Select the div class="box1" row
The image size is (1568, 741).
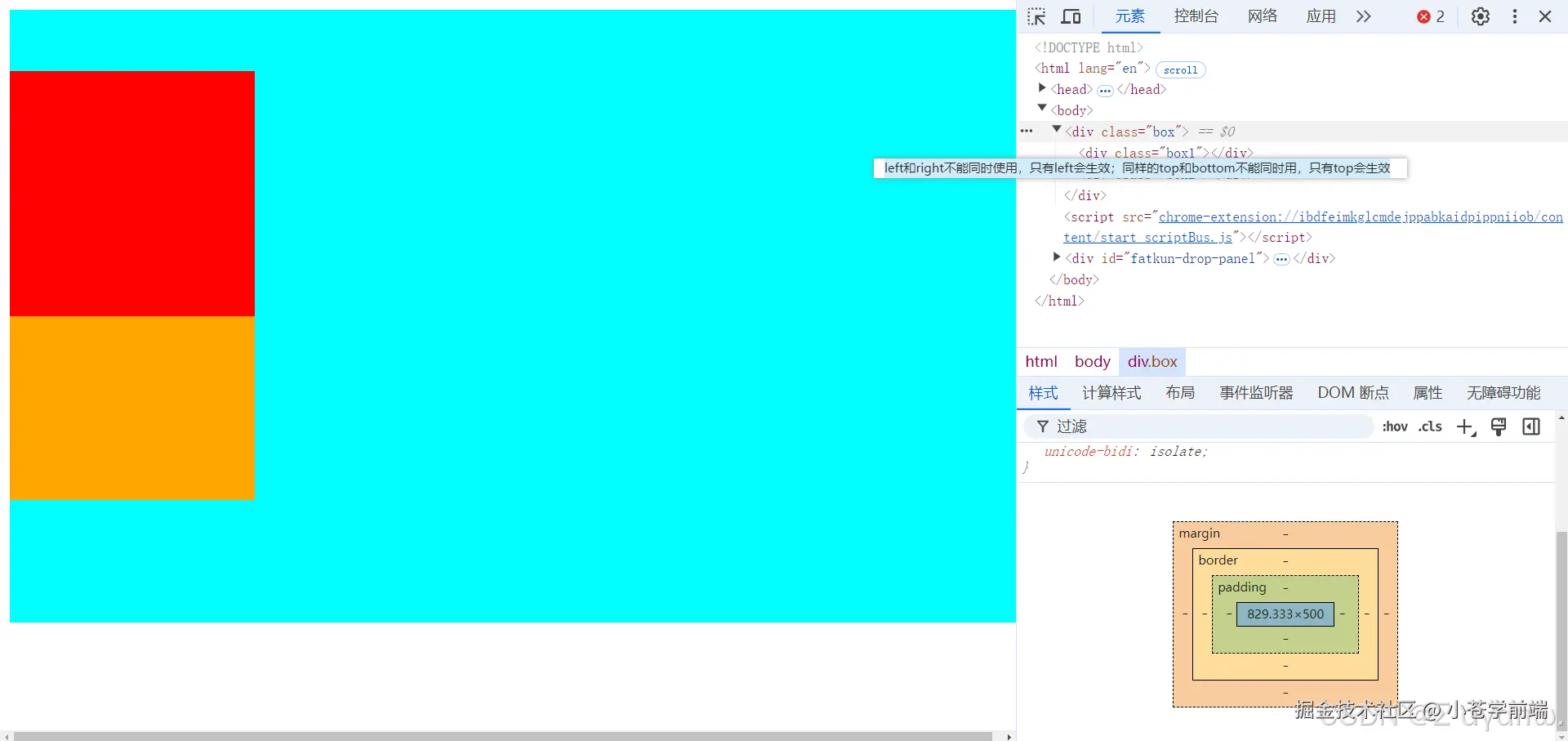1165,153
